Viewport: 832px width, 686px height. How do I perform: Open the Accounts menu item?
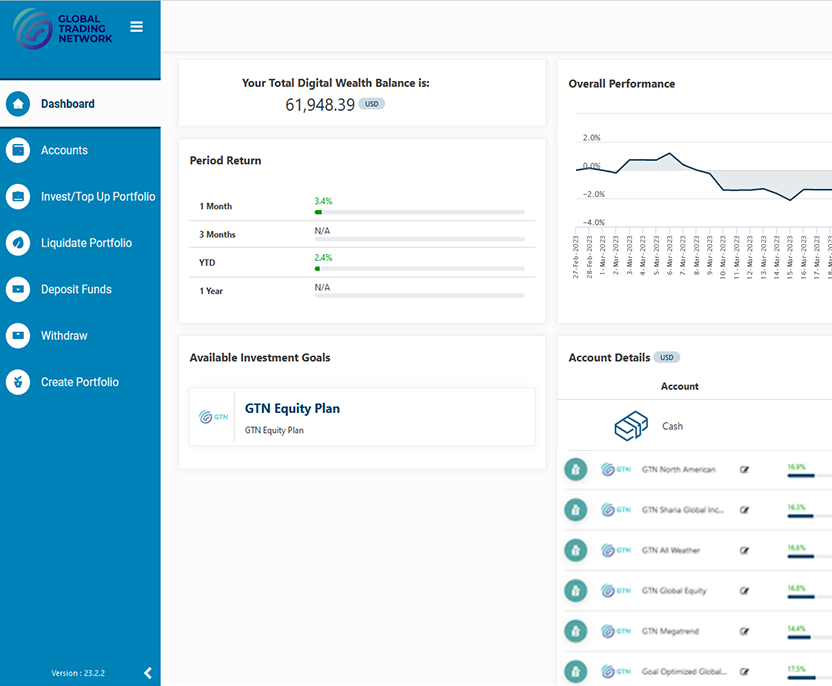tap(80, 150)
